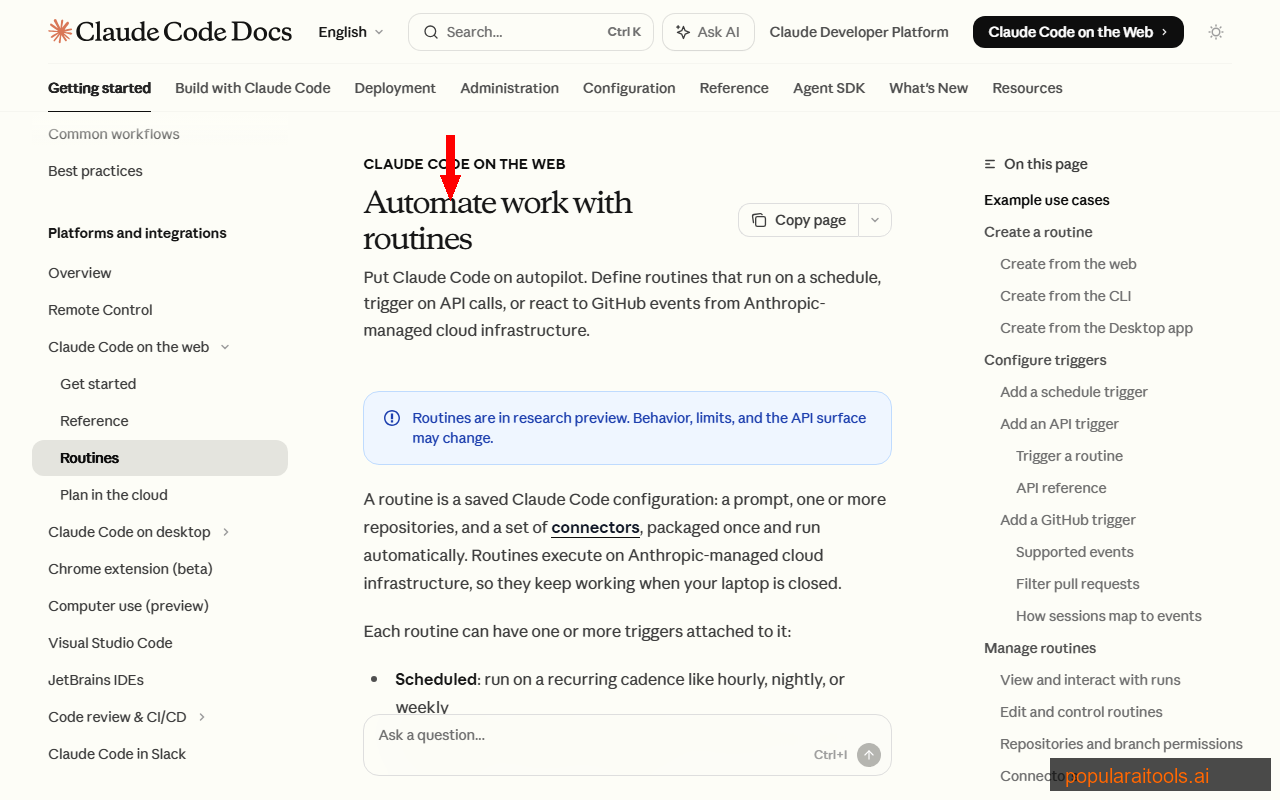This screenshot has height=800, width=1280.
Task: Click the Ask AI sparkle icon
Action: click(686, 31)
